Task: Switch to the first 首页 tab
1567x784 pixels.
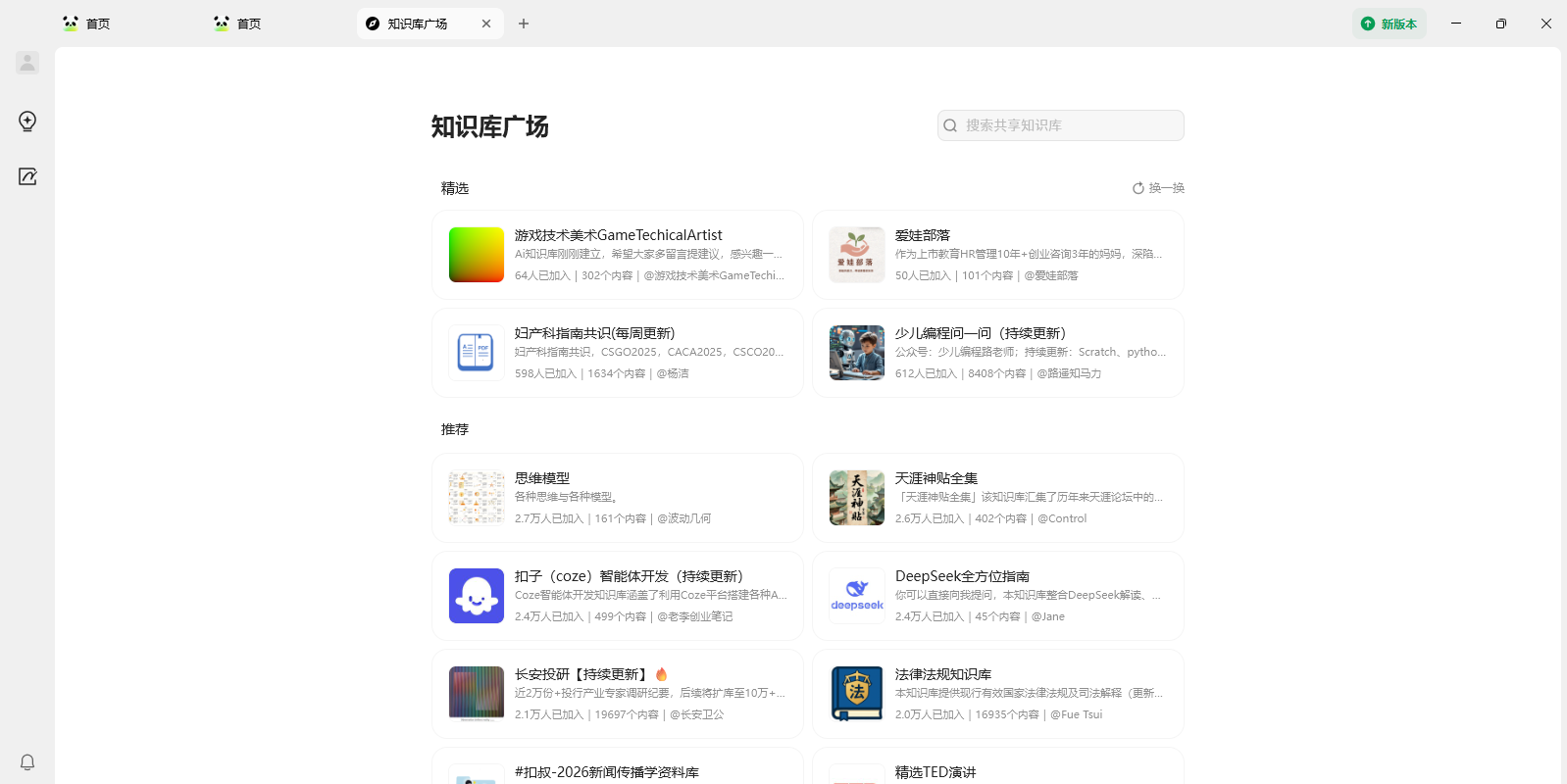Action: click(87, 24)
